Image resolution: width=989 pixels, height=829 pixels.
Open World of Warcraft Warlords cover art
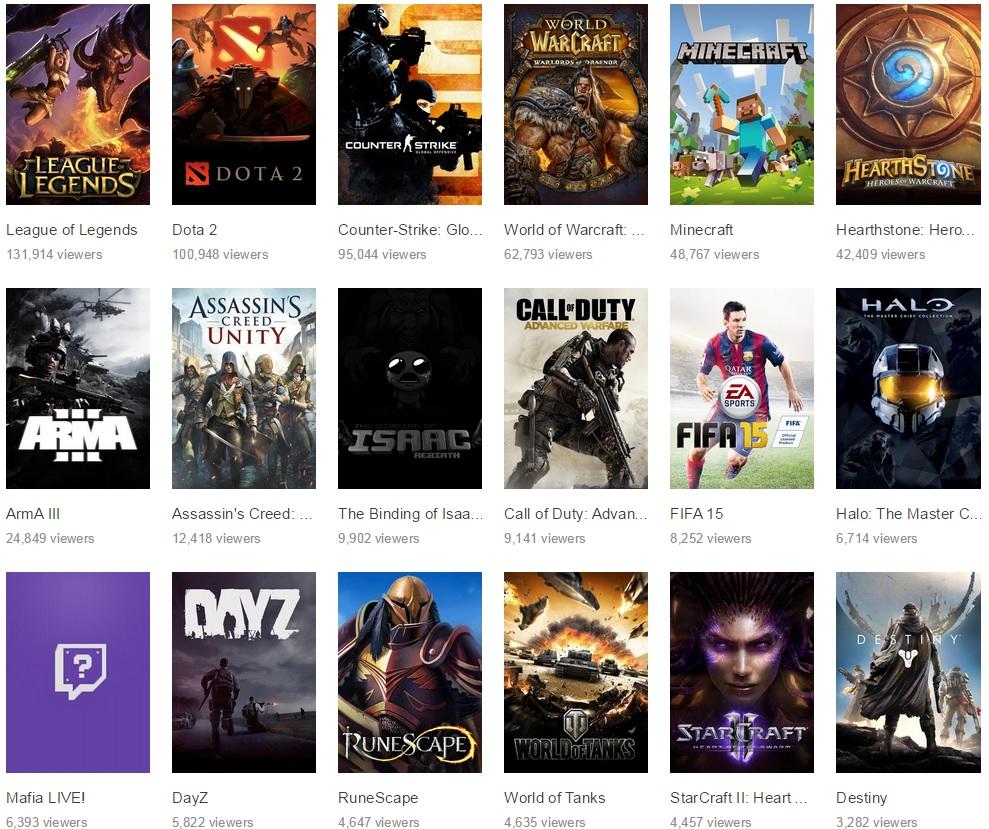click(576, 105)
